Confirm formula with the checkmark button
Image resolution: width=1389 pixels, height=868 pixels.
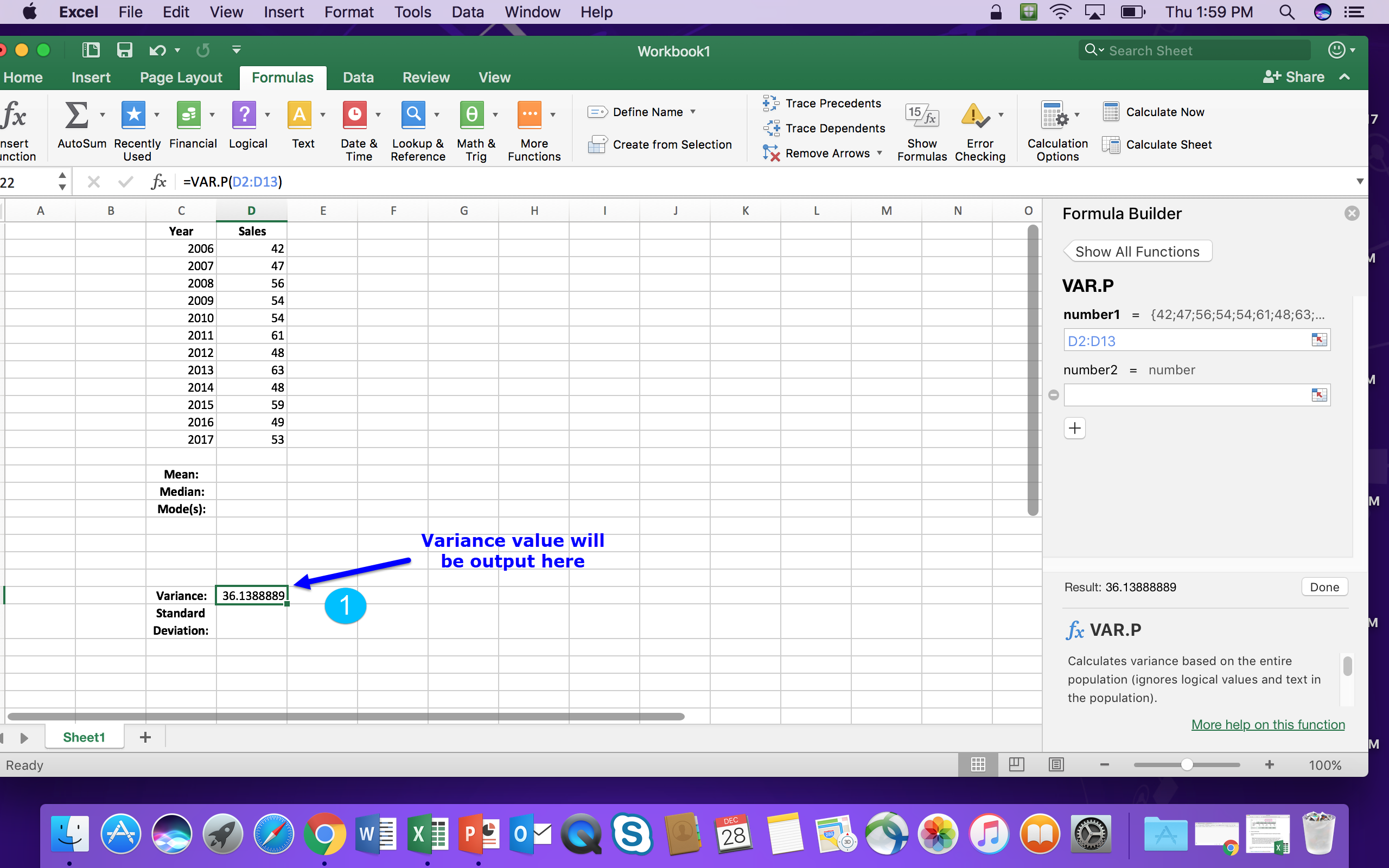125,182
